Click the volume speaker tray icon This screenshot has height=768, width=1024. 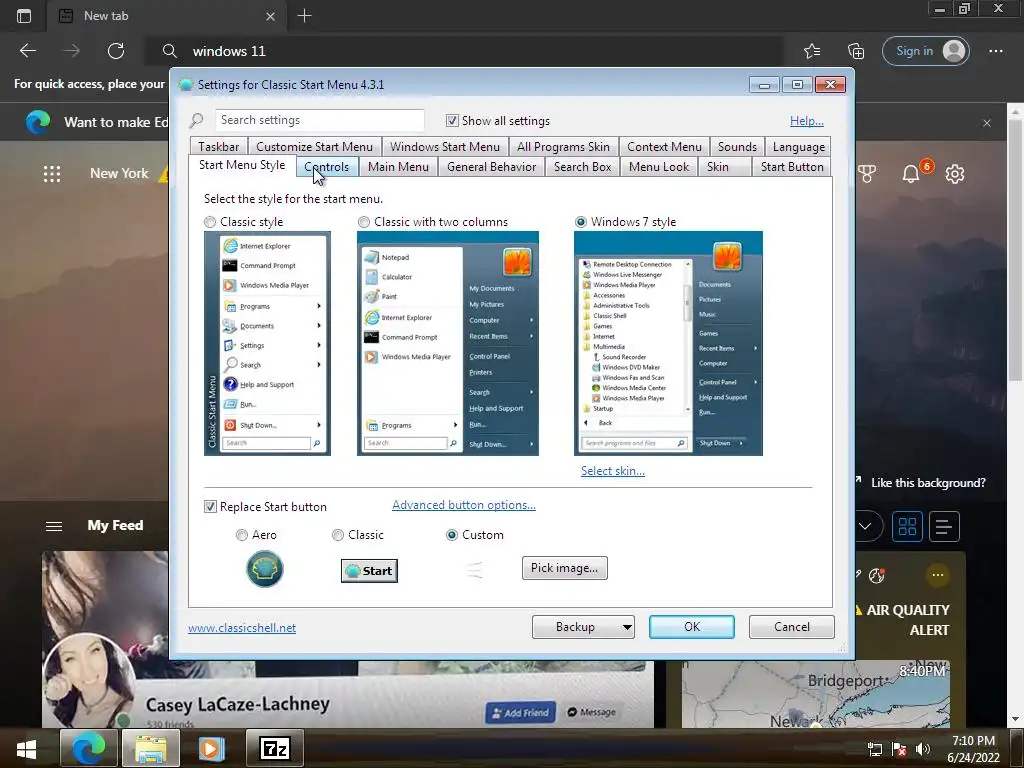point(923,748)
